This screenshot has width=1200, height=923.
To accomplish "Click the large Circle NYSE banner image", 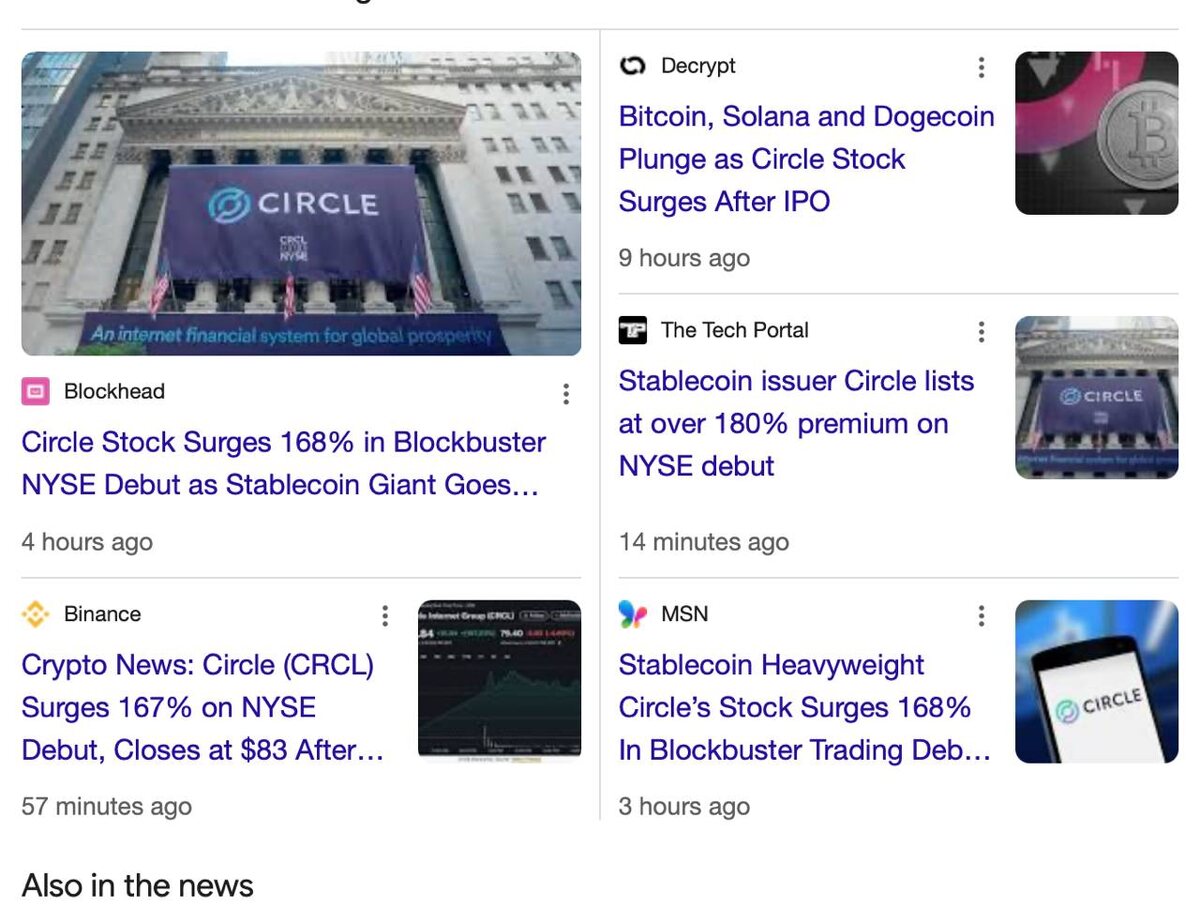I will [301, 204].
